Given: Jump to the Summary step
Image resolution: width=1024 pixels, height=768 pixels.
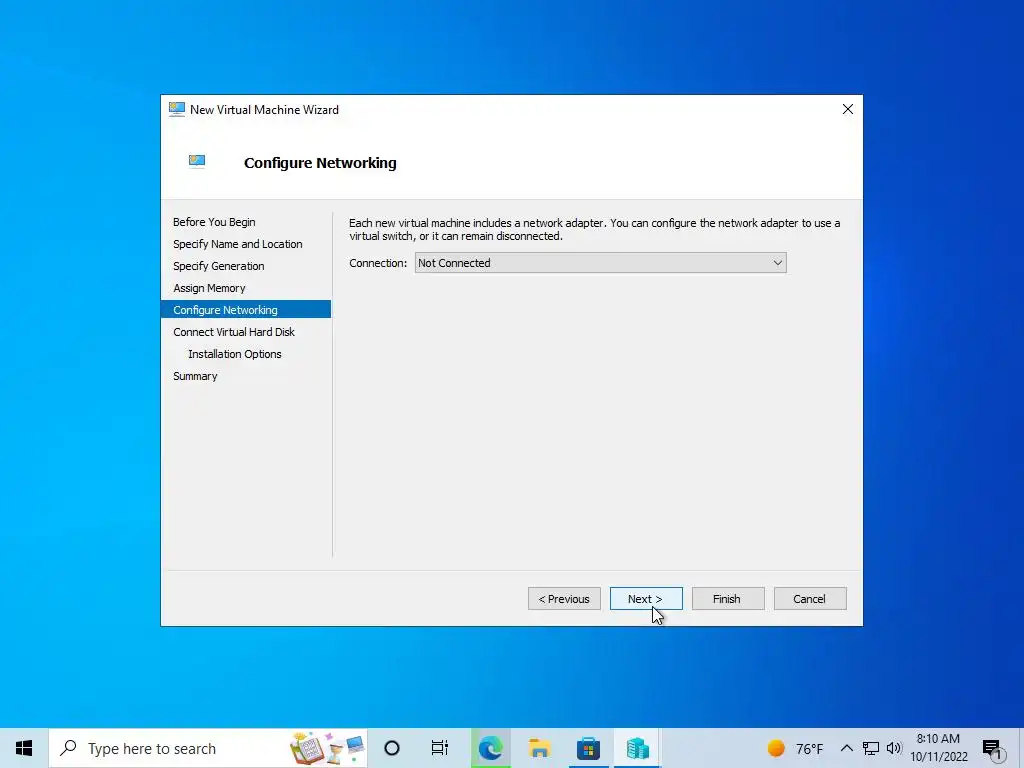Looking at the screenshot, I should [195, 376].
